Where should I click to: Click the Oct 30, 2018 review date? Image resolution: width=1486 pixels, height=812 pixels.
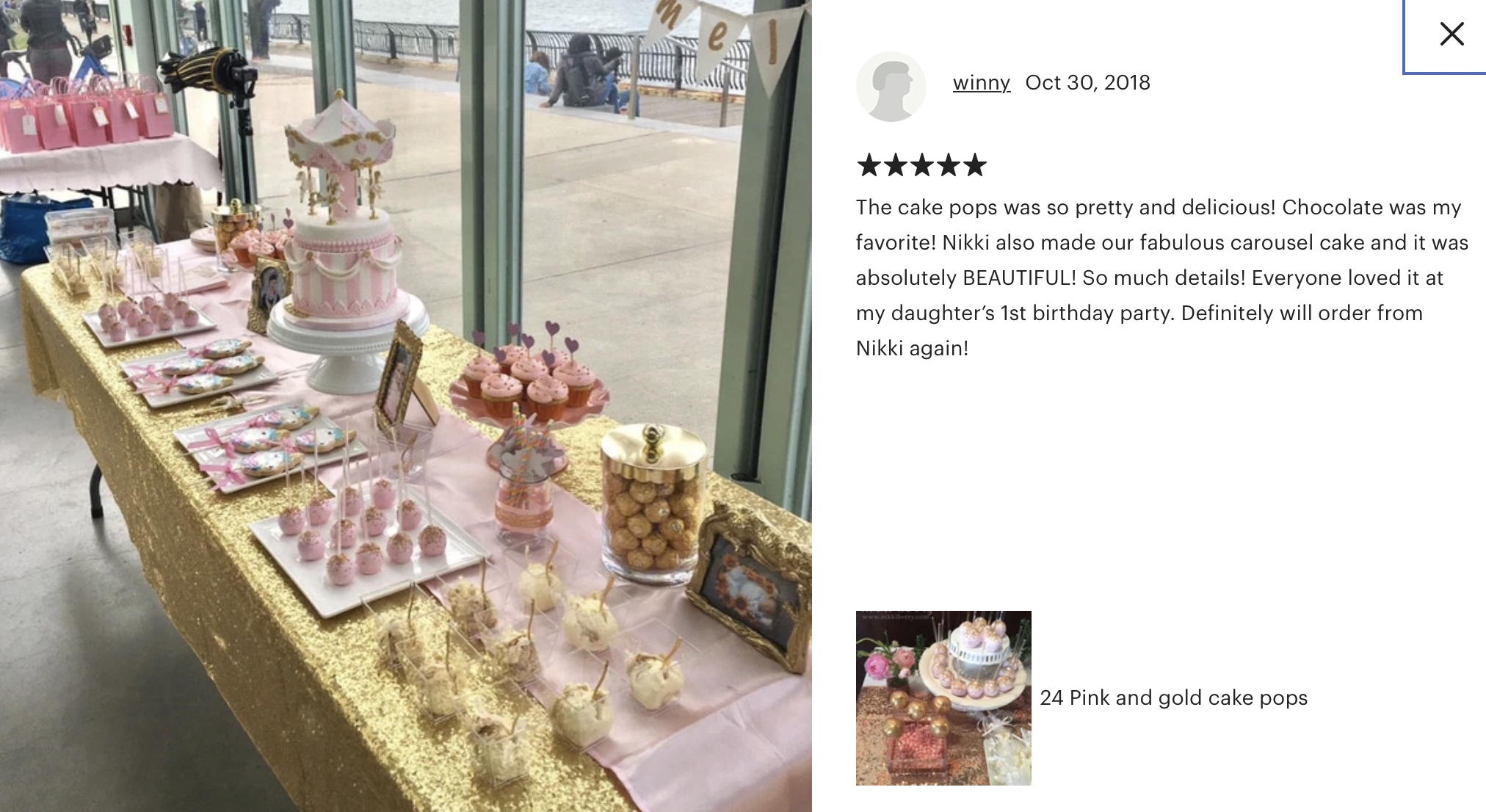[x=1087, y=82]
